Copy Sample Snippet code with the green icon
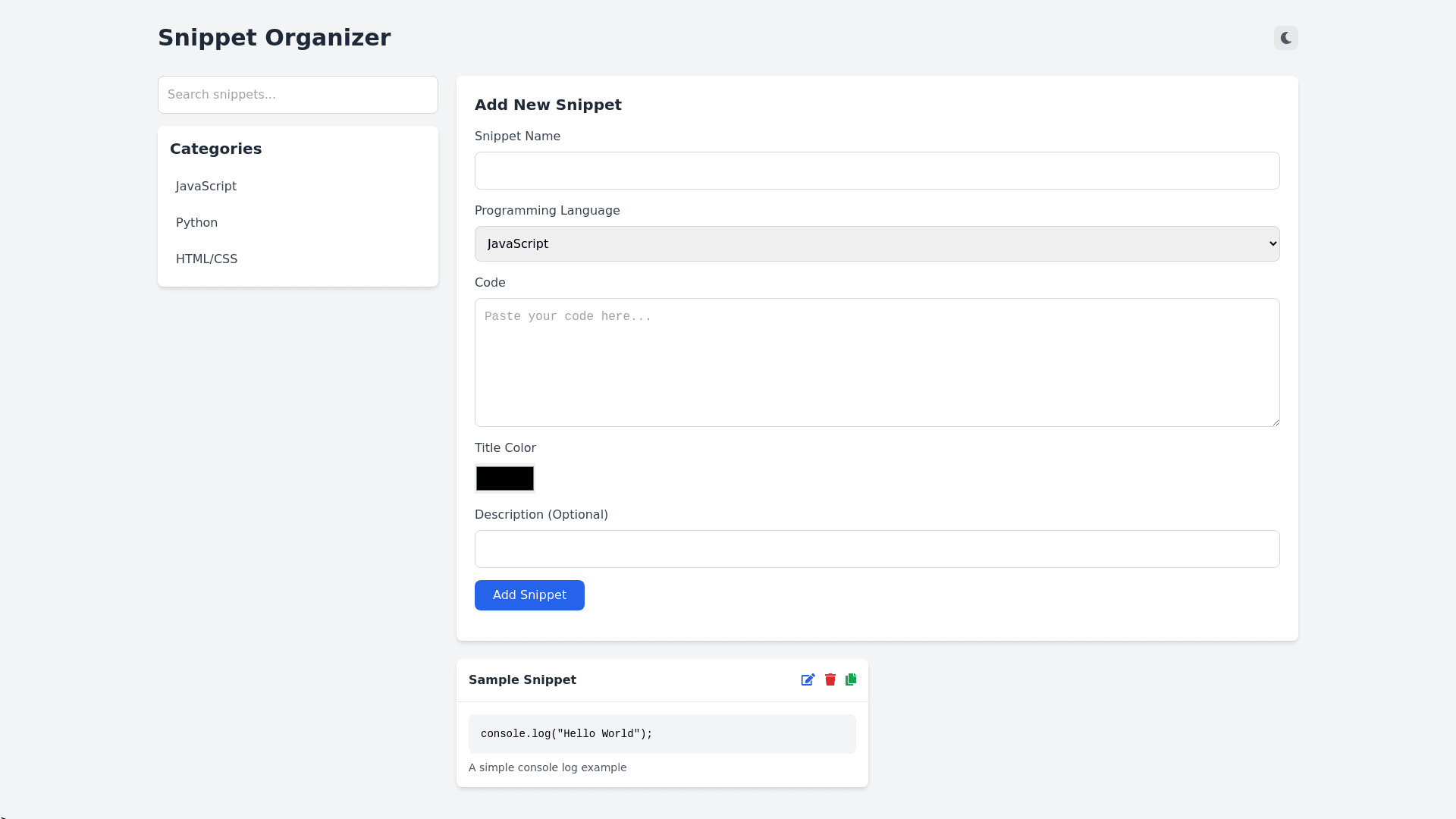 click(851, 680)
